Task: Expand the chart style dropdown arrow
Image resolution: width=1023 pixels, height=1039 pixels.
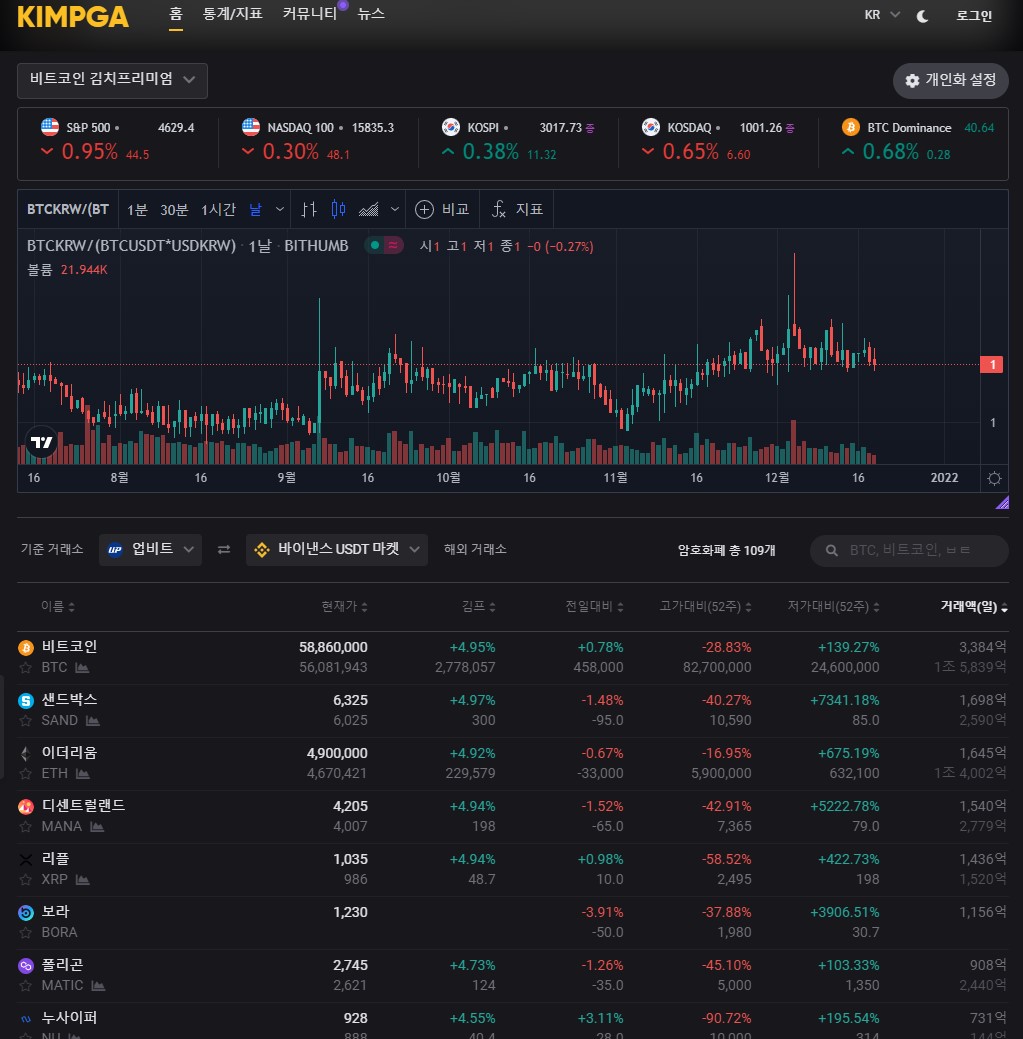Action: coord(395,210)
